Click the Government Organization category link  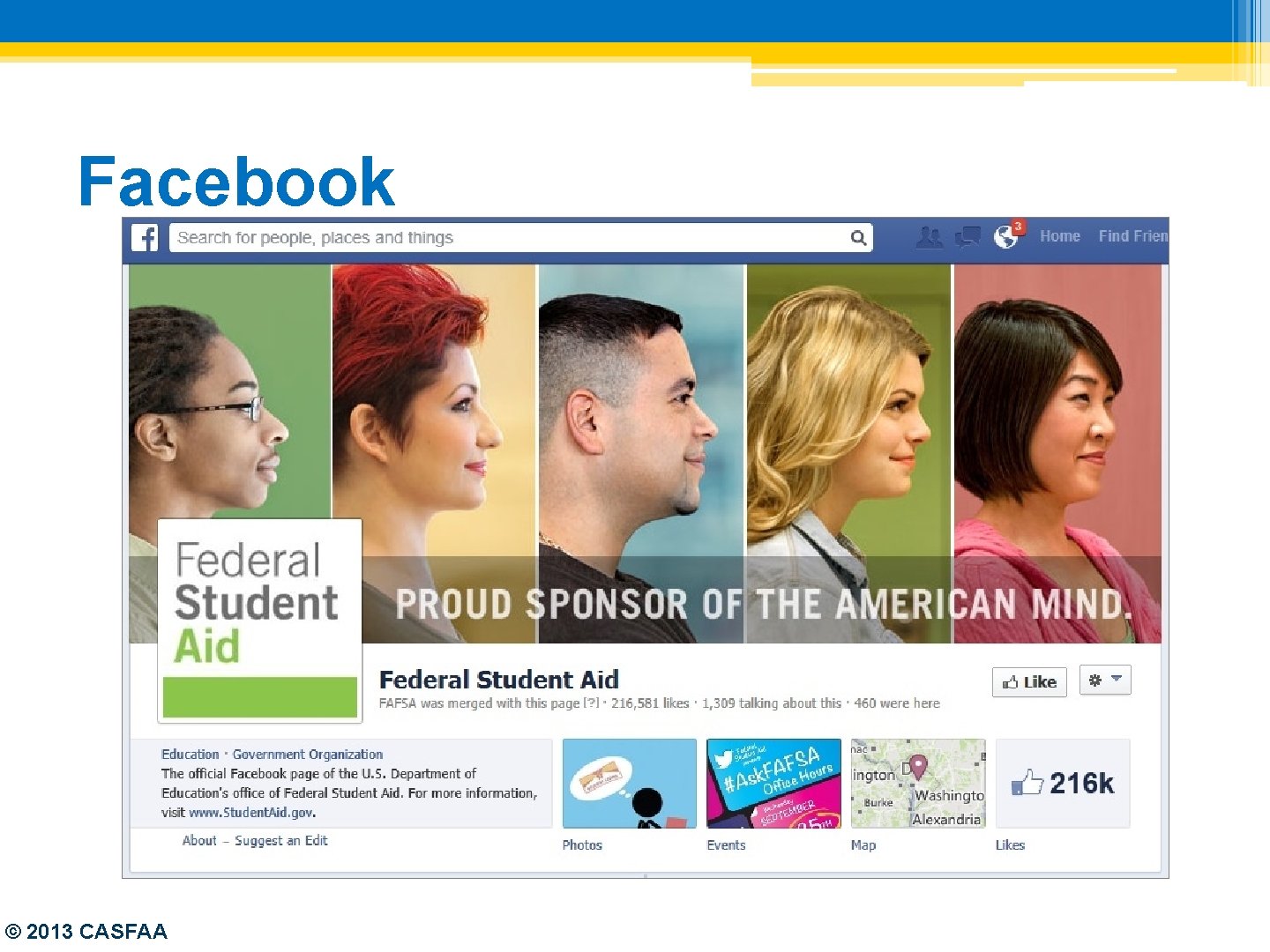click(308, 755)
